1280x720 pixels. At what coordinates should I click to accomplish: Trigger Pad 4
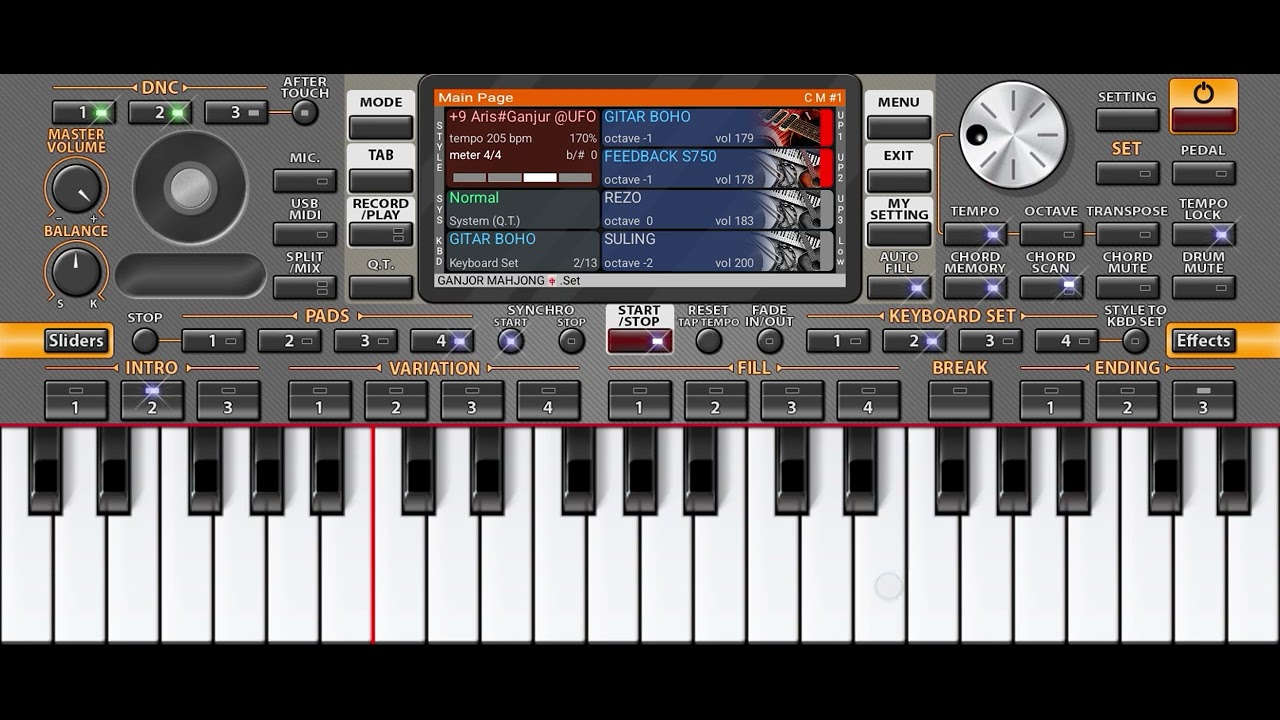pyautogui.click(x=442, y=341)
